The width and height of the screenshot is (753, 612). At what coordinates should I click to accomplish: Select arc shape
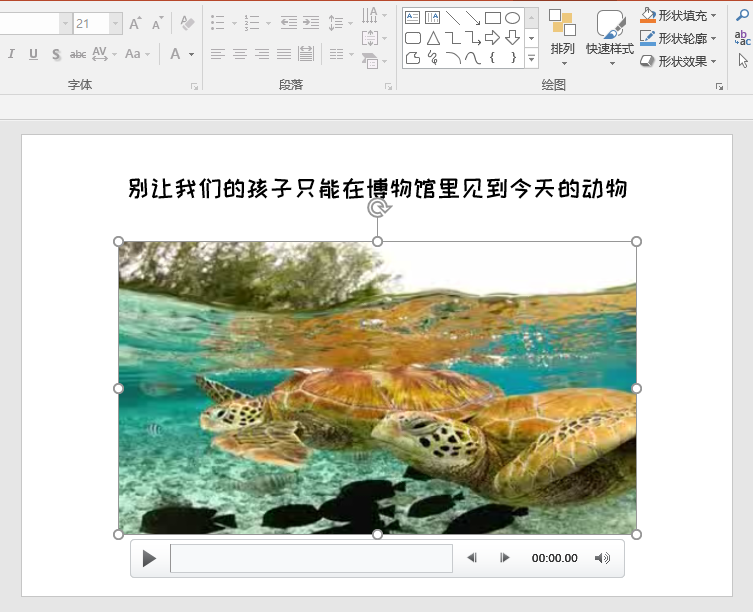453,58
